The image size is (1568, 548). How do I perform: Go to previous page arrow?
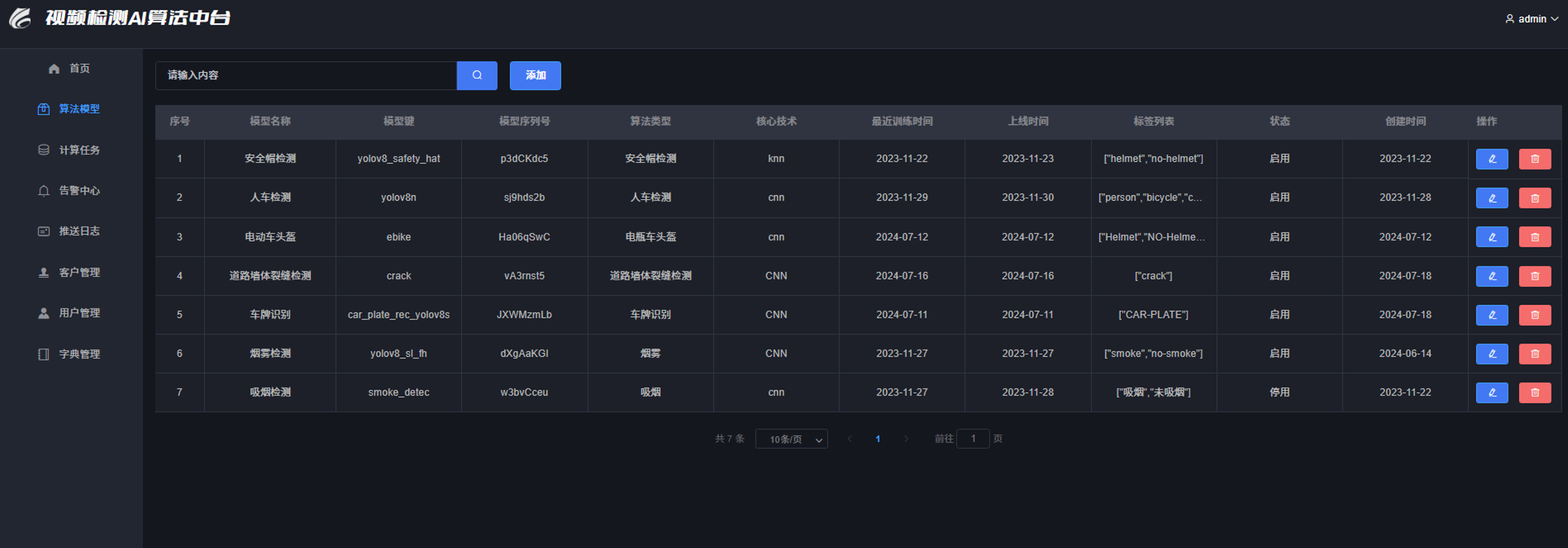pyautogui.click(x=849, y=439)
